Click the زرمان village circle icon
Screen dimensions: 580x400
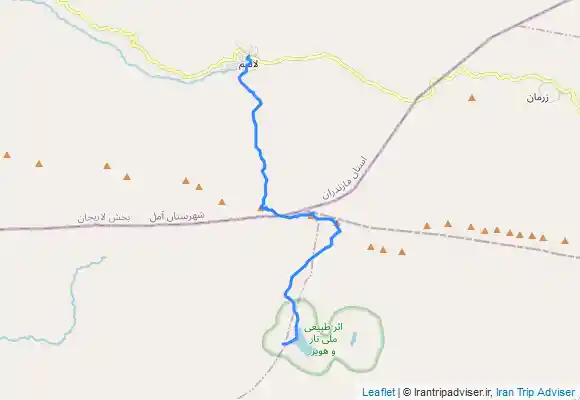549,91
